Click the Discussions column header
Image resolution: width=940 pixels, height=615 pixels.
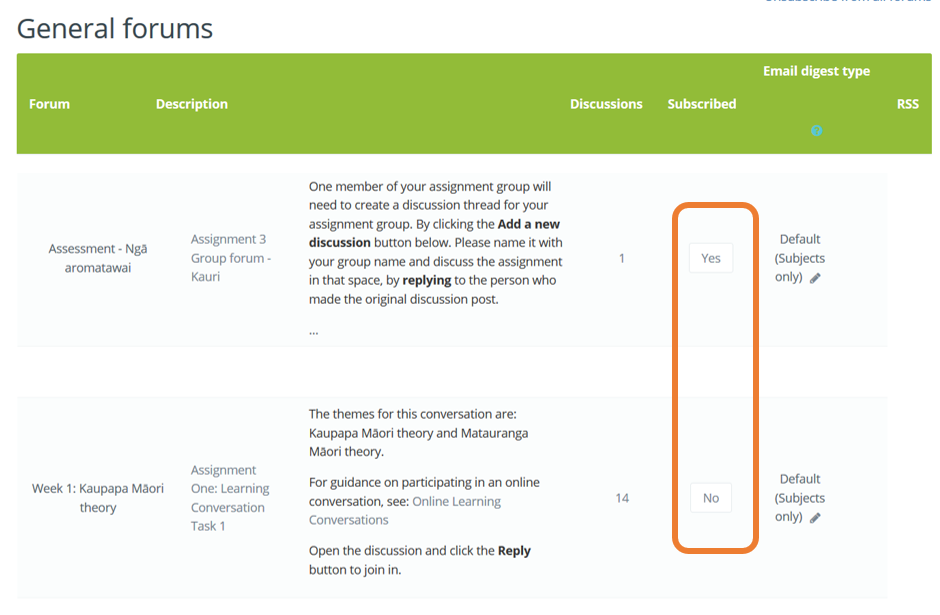tap(606, 104)
